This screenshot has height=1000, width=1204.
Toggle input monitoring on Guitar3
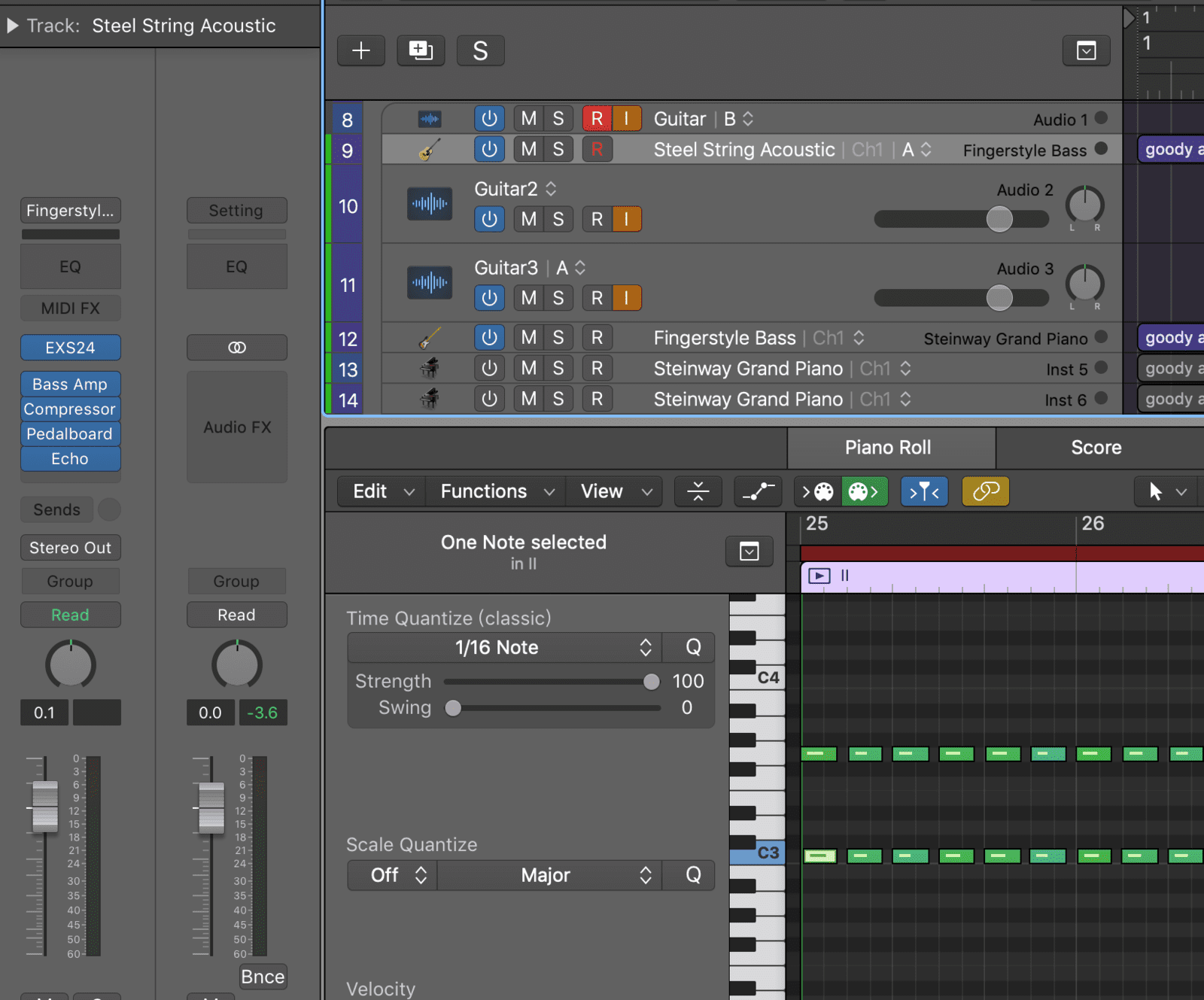[626, 298]
